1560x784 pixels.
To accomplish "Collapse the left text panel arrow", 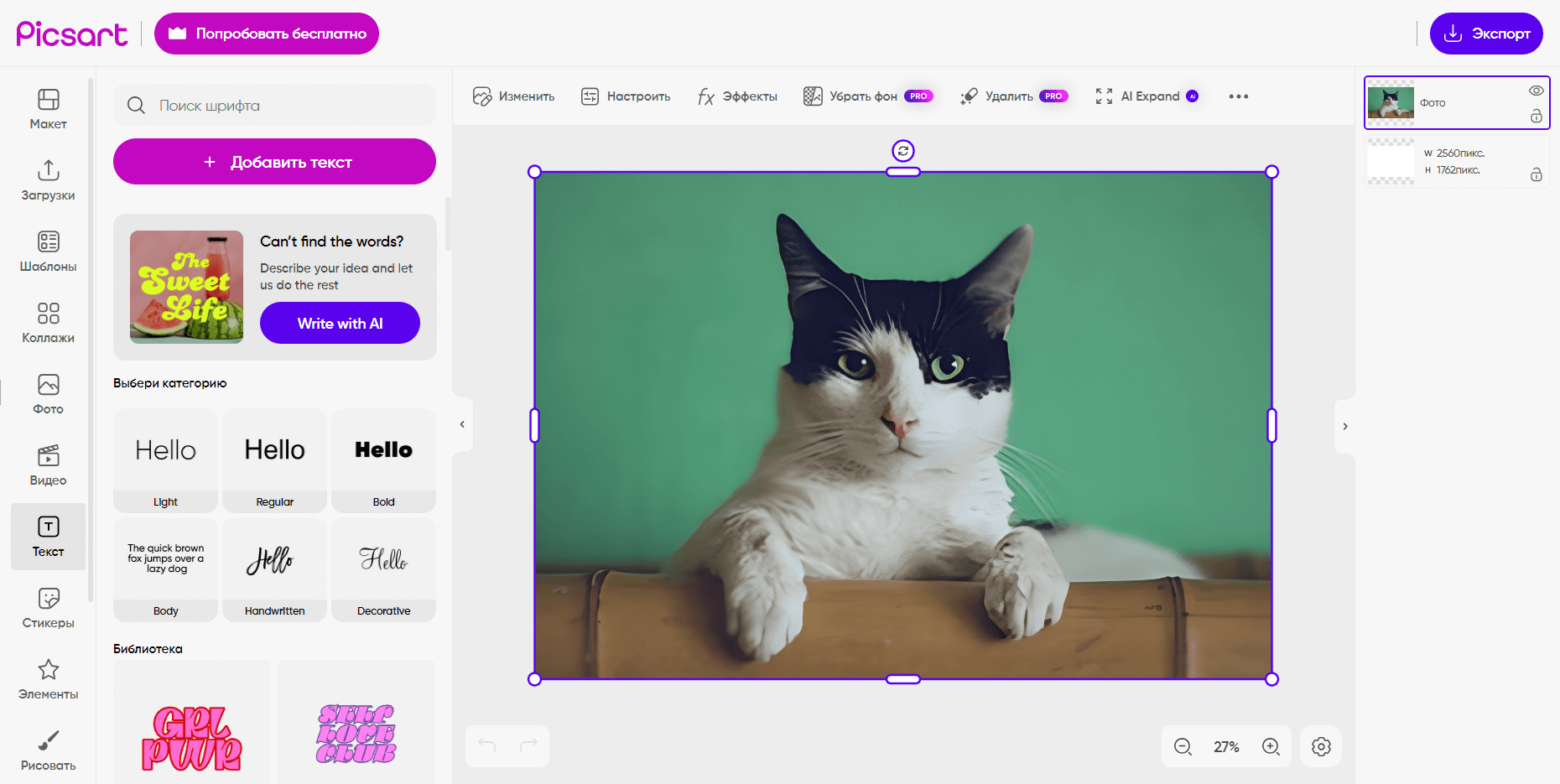I will 462,424.
